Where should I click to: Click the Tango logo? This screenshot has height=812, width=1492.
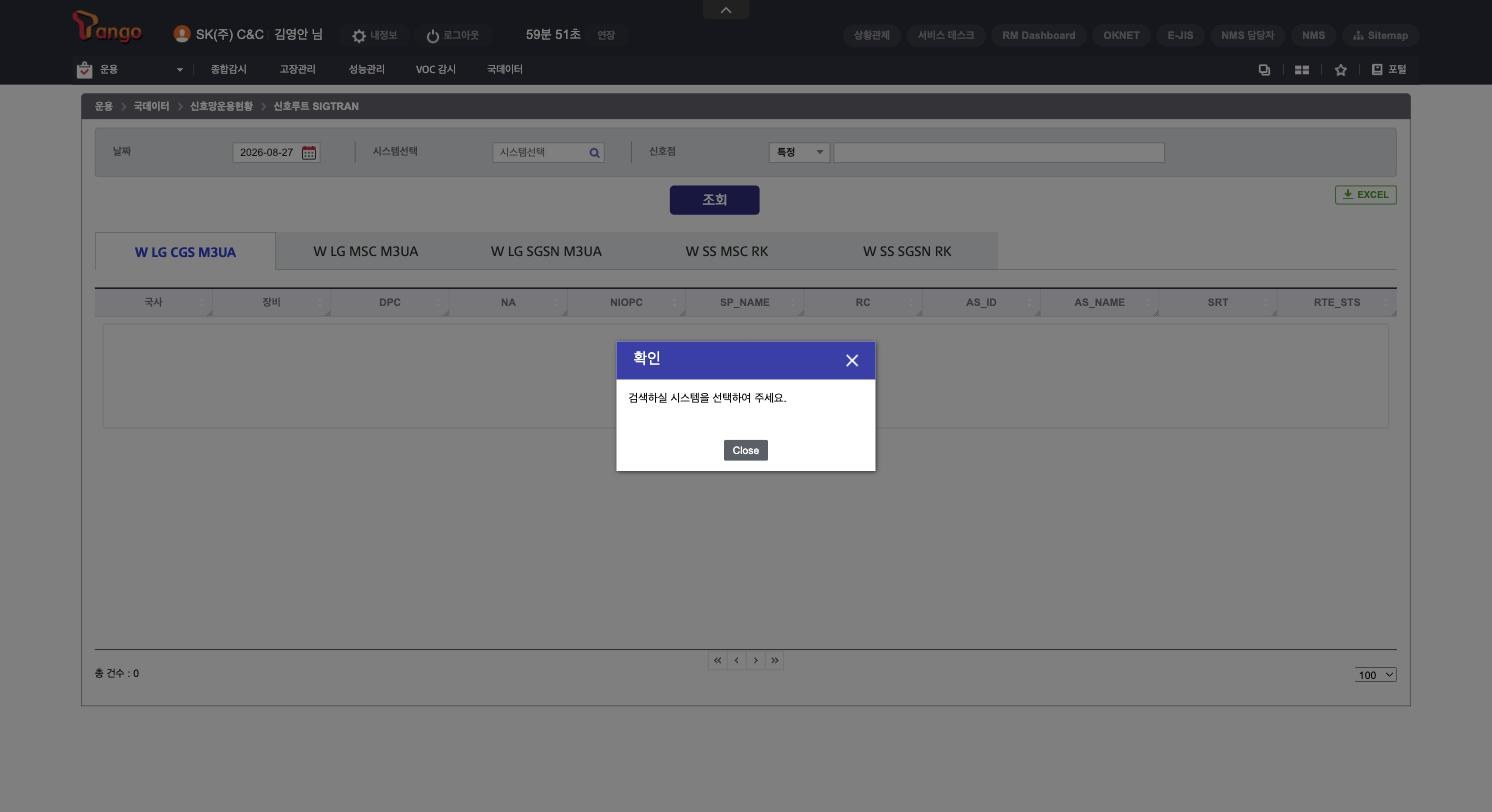pyautogui.click(x=108, y=28)
